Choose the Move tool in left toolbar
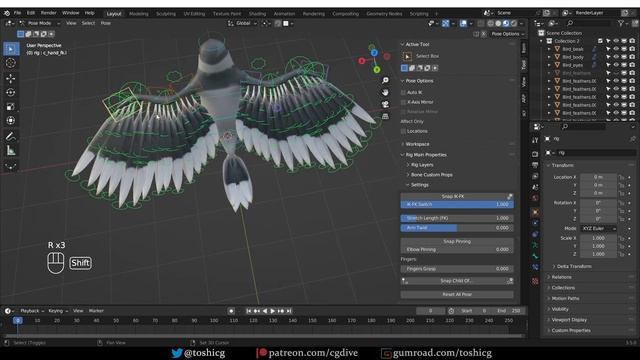The image size is (640, 360). (x=11, y=78)
